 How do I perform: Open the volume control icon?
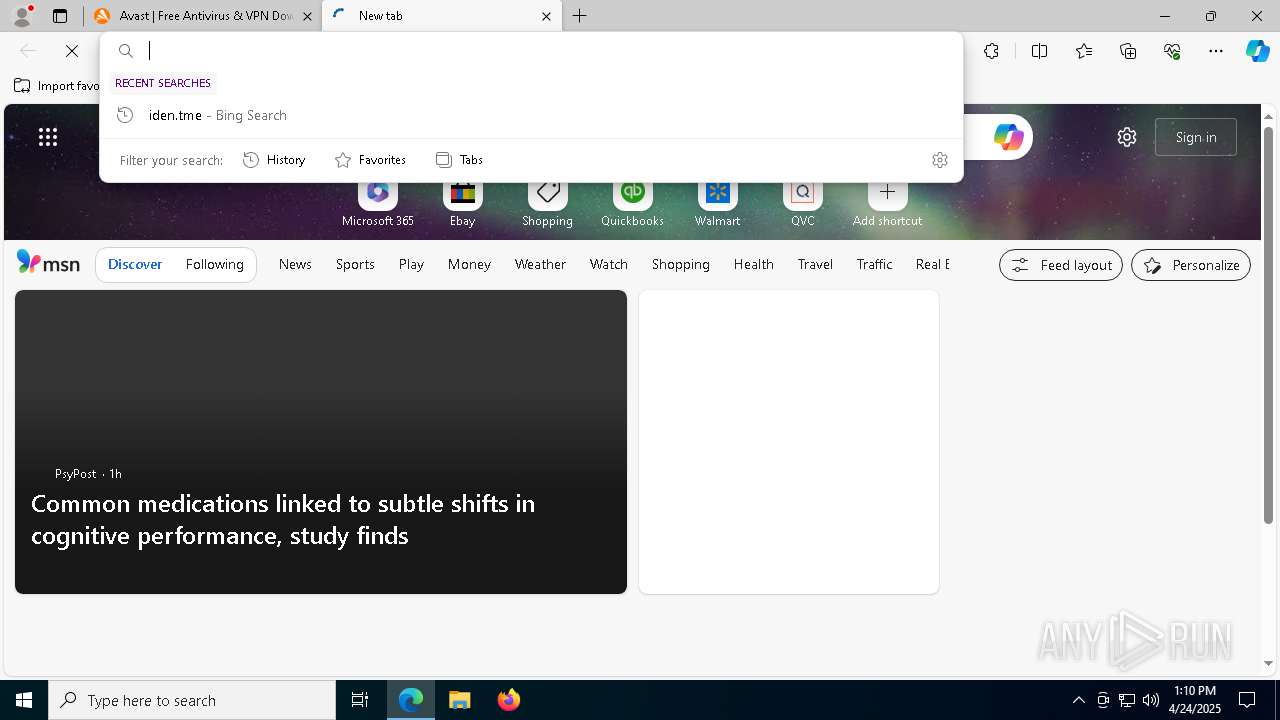(x=1151, y=700)
